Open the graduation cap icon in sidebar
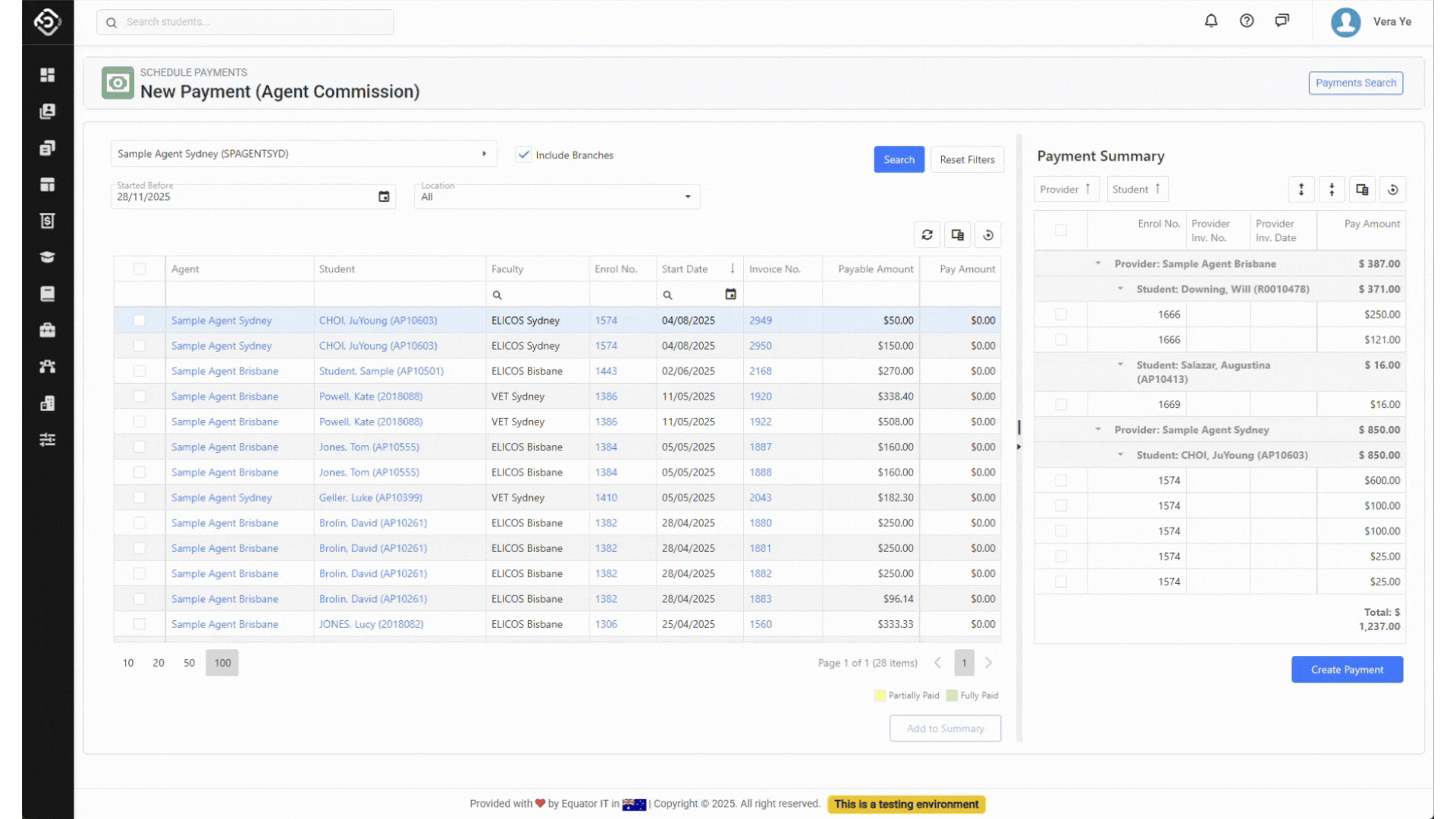 click(47, 257)
